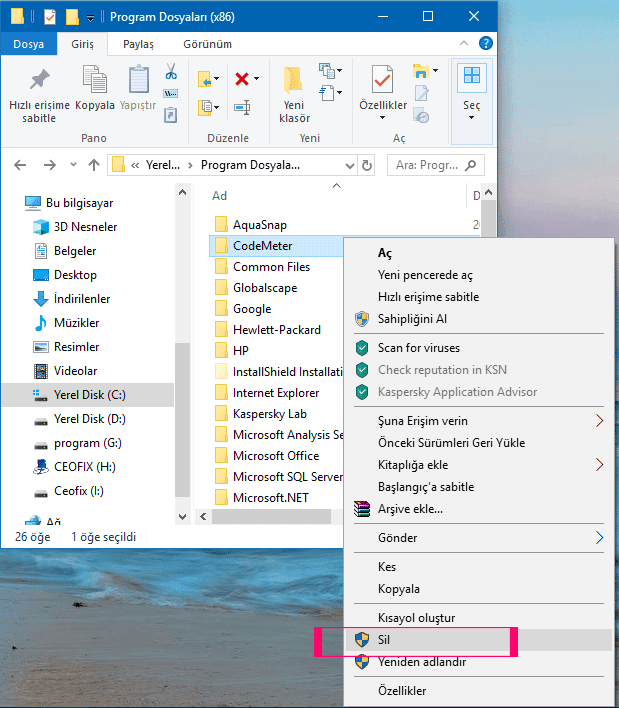The height and width of the screenshot is (708, 619).
Task: Create a new folder with Yeni klasör
Action: 294,95
